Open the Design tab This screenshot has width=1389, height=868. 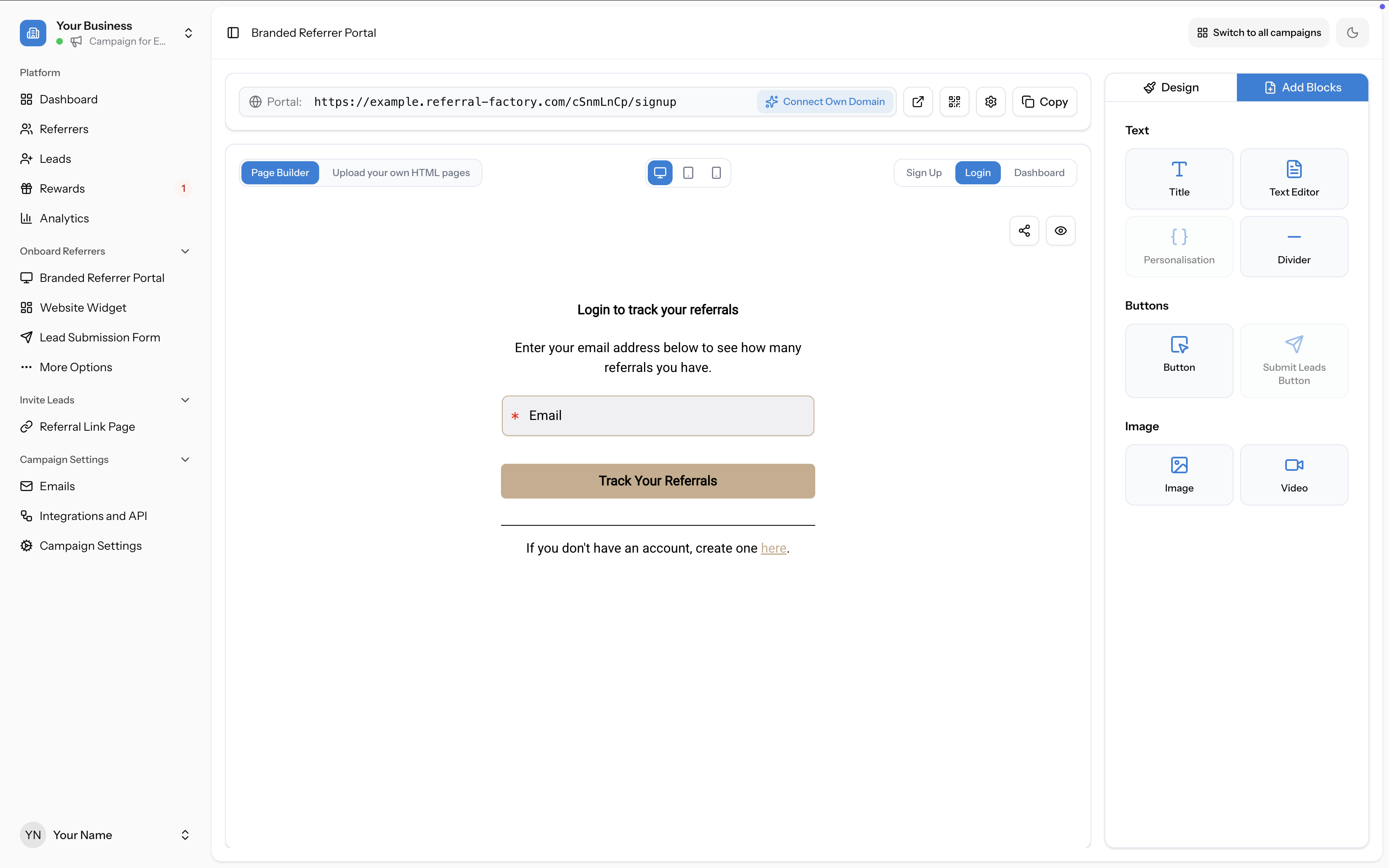point(1172,87)
